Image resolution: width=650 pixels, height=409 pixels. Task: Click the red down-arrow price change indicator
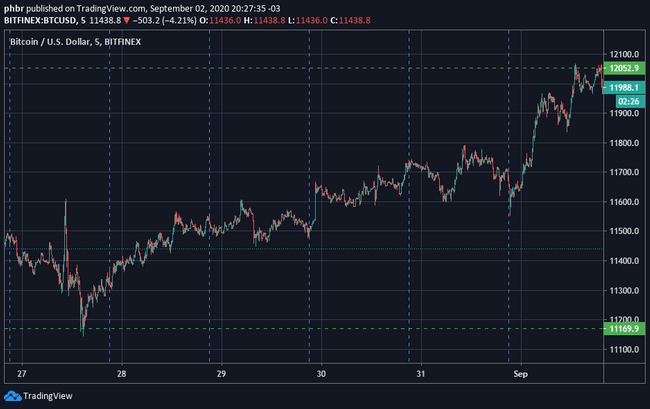[127, 20]
